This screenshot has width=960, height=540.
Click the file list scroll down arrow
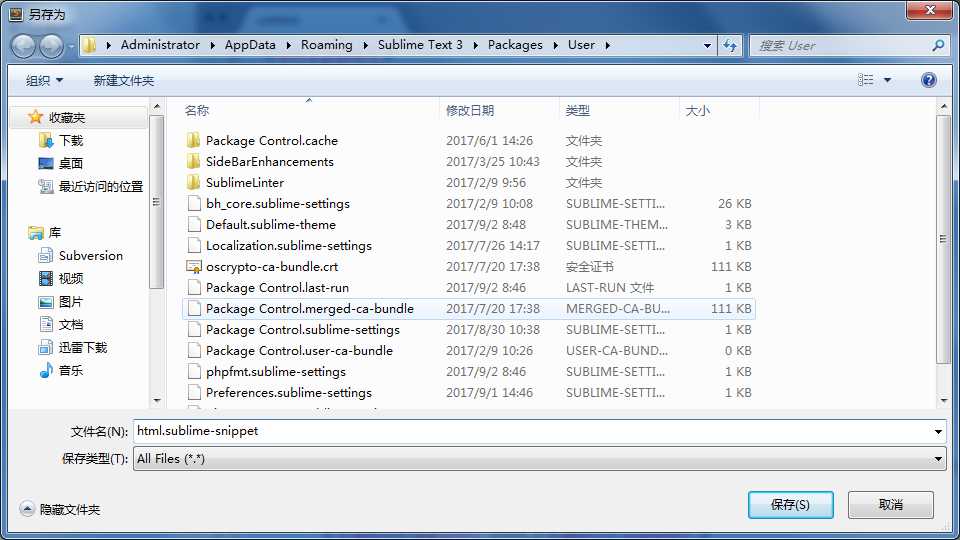click(943, 400)
